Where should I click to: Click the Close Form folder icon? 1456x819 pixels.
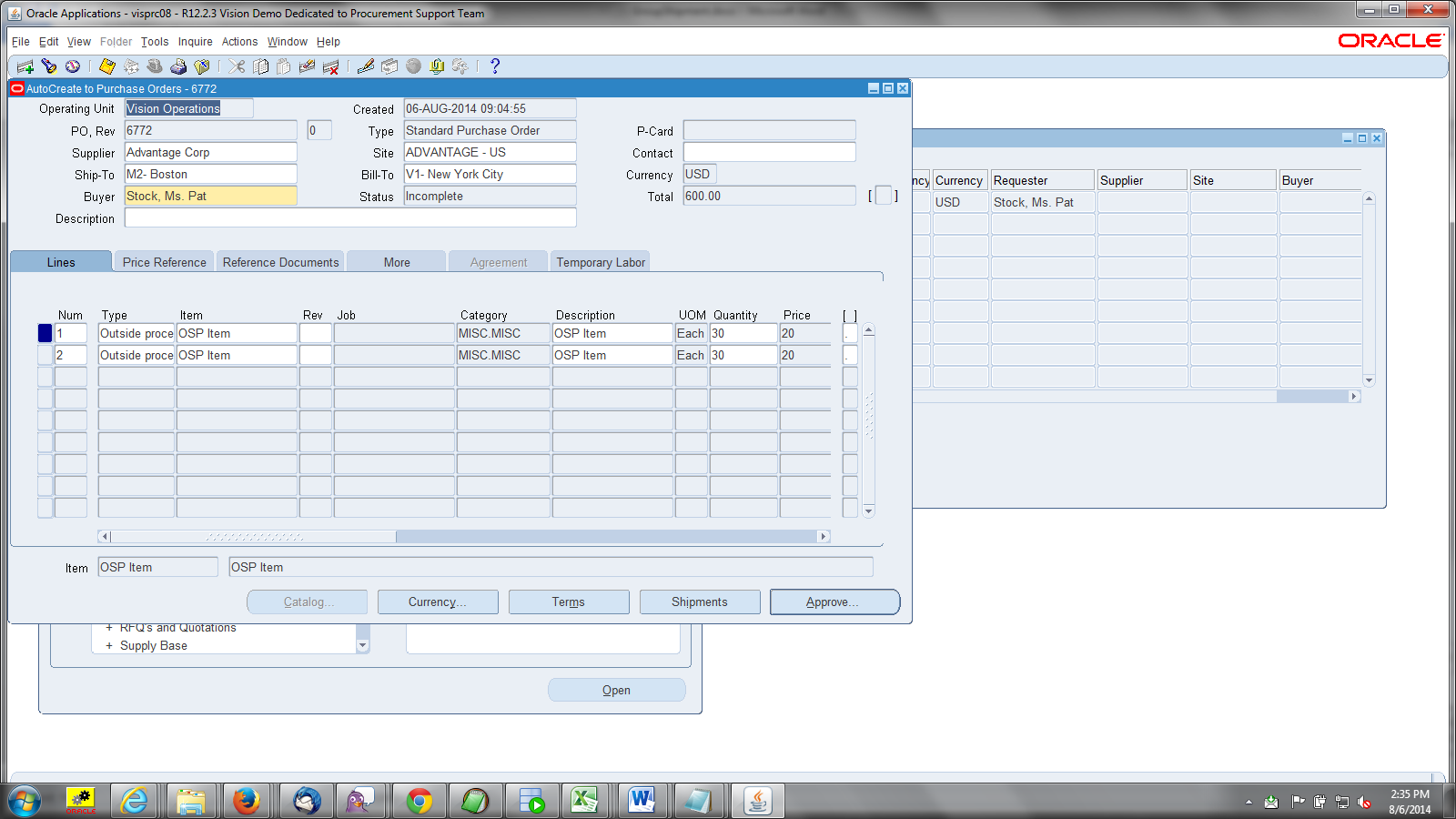click(202, 66)
